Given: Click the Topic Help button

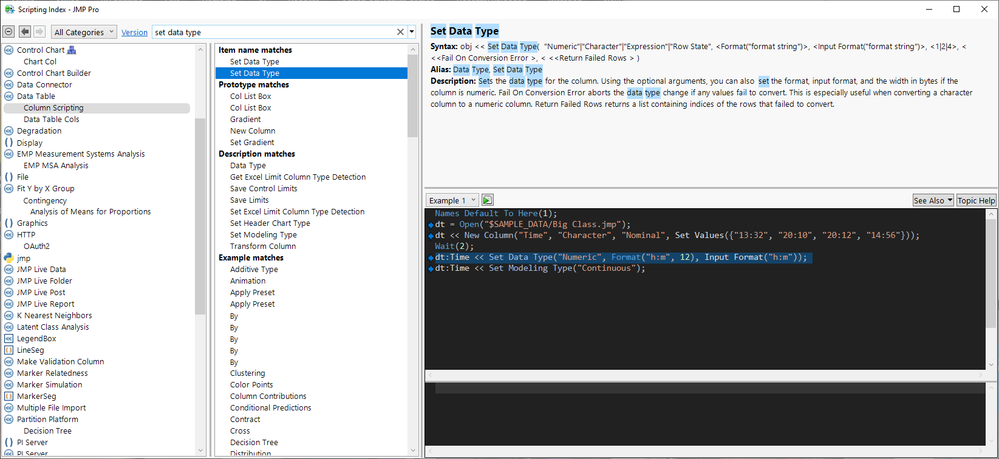Looking at the screenshot, I should point(976,200).
